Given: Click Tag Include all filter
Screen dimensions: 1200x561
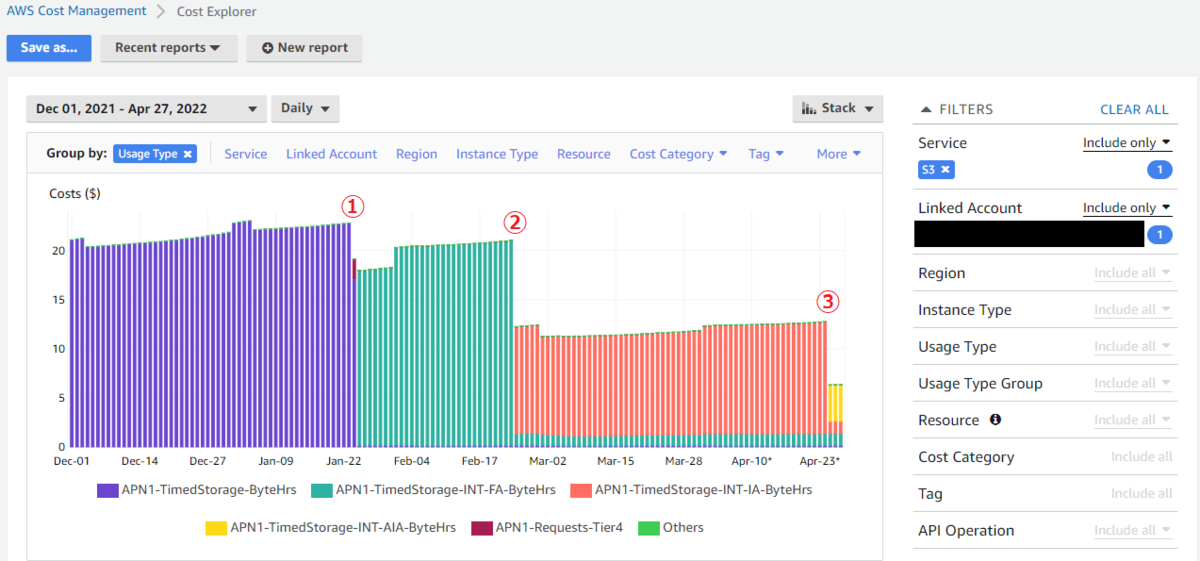Looking at the screenshot, I should click(x=1141, y=494).
